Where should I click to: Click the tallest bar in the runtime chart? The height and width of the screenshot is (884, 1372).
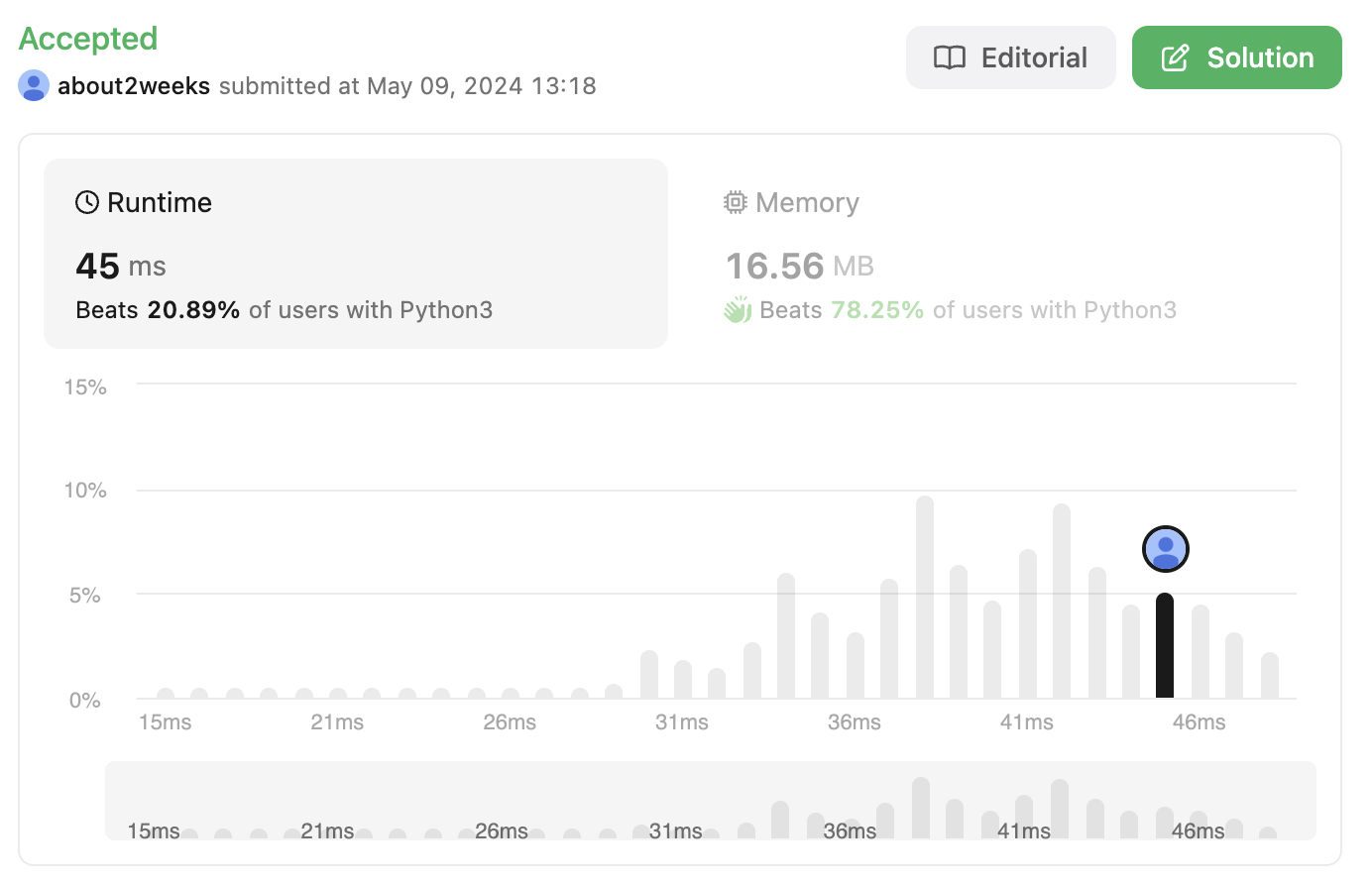point(925,598)
